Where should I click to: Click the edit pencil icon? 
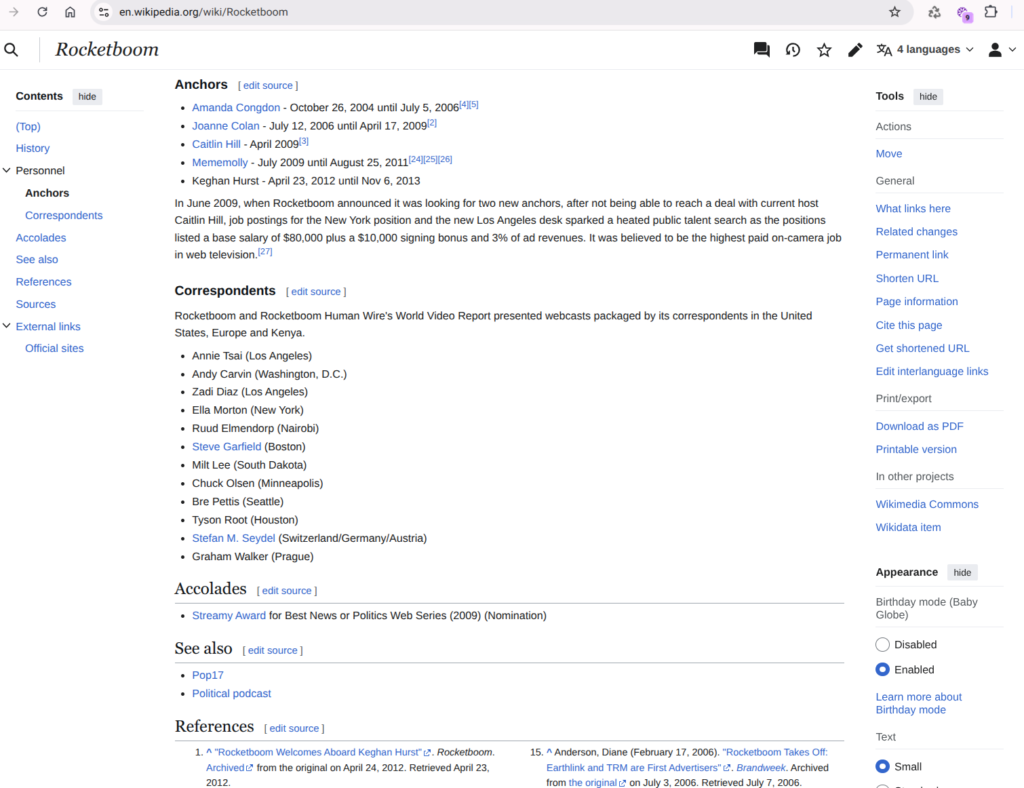(855, 50)
